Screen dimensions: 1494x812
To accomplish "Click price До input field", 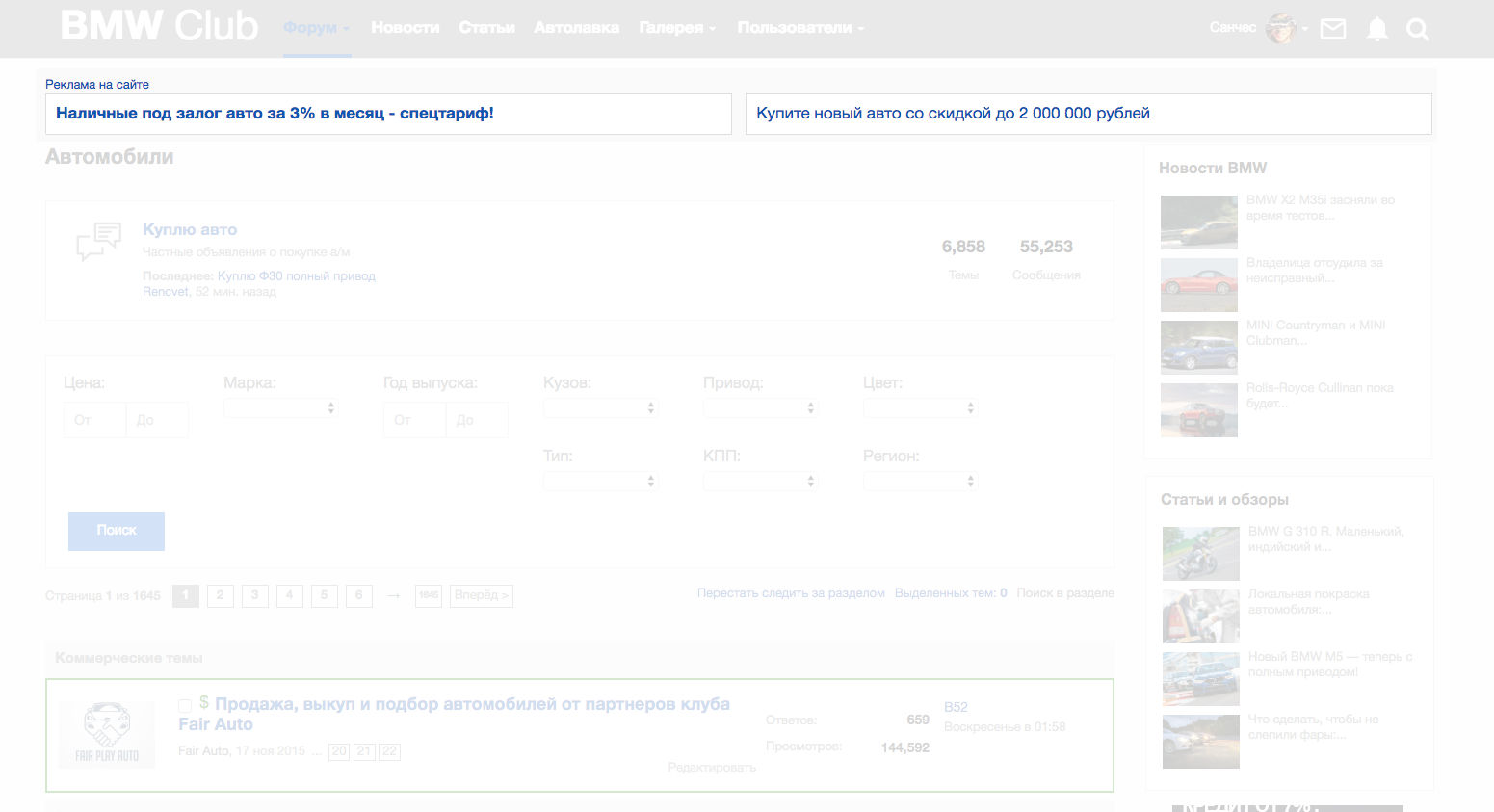I will [157, 420].
